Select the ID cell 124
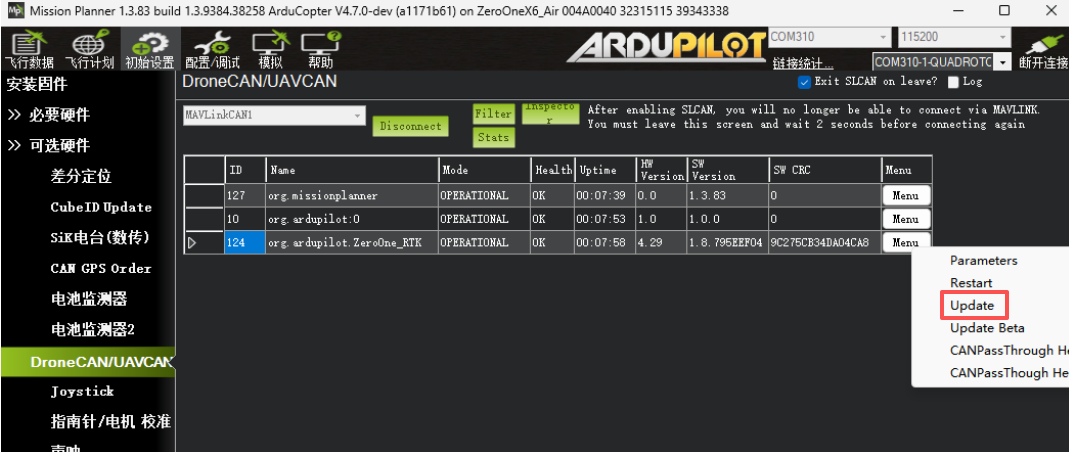The height and width of the screenshot is (452, 1069). tap(245, 243)
